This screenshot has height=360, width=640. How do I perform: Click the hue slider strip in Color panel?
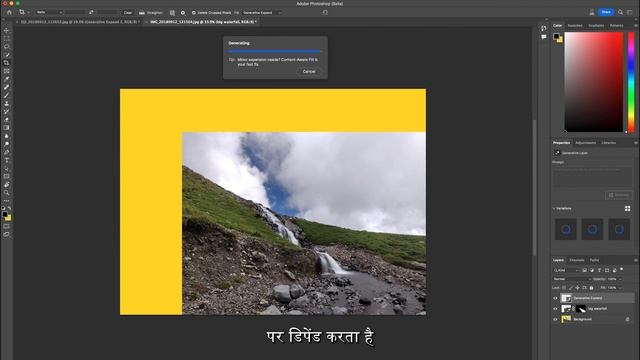click(x=631, y=82)
